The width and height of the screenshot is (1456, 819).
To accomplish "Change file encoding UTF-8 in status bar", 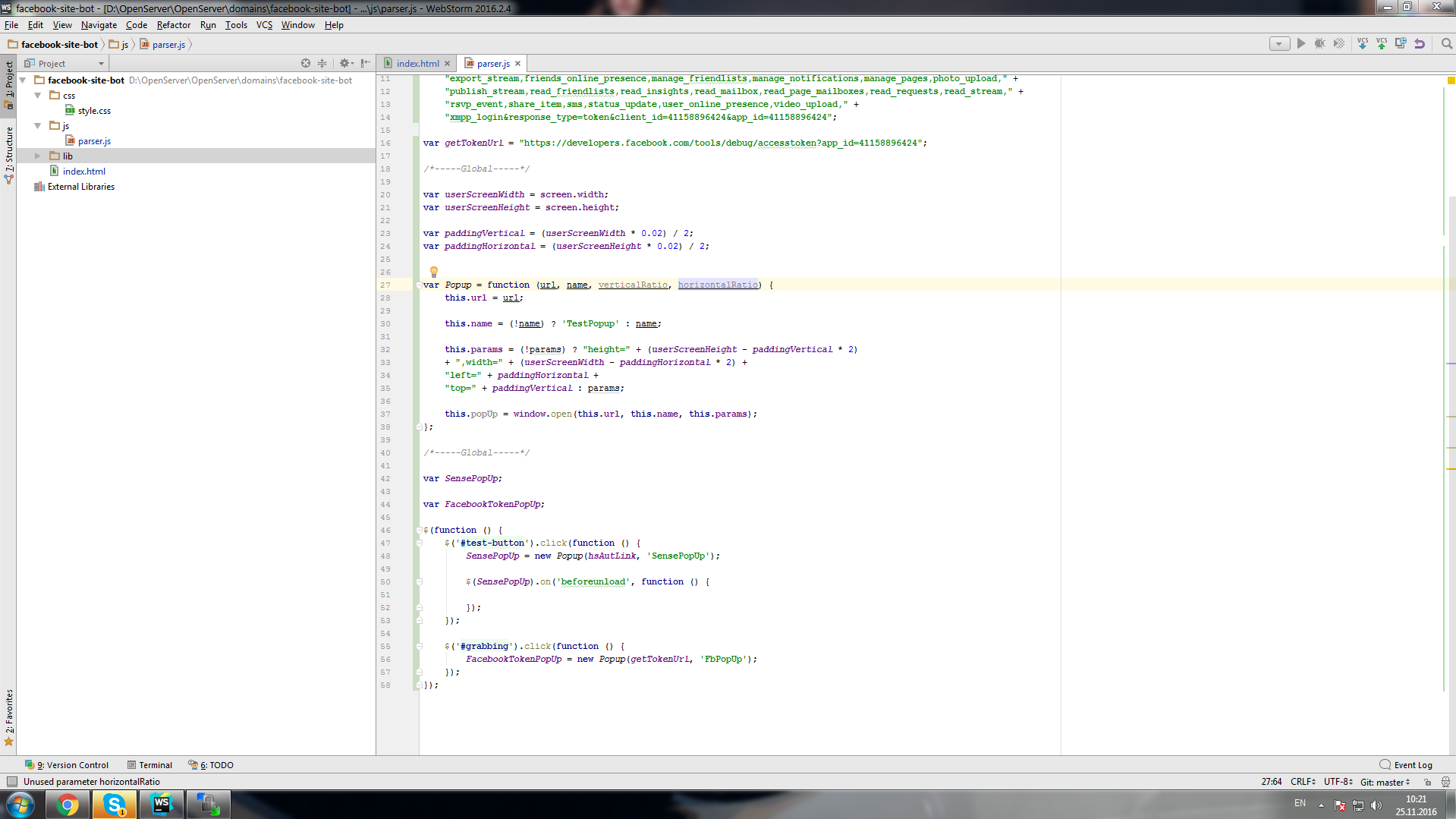I will pos(1338,782).
